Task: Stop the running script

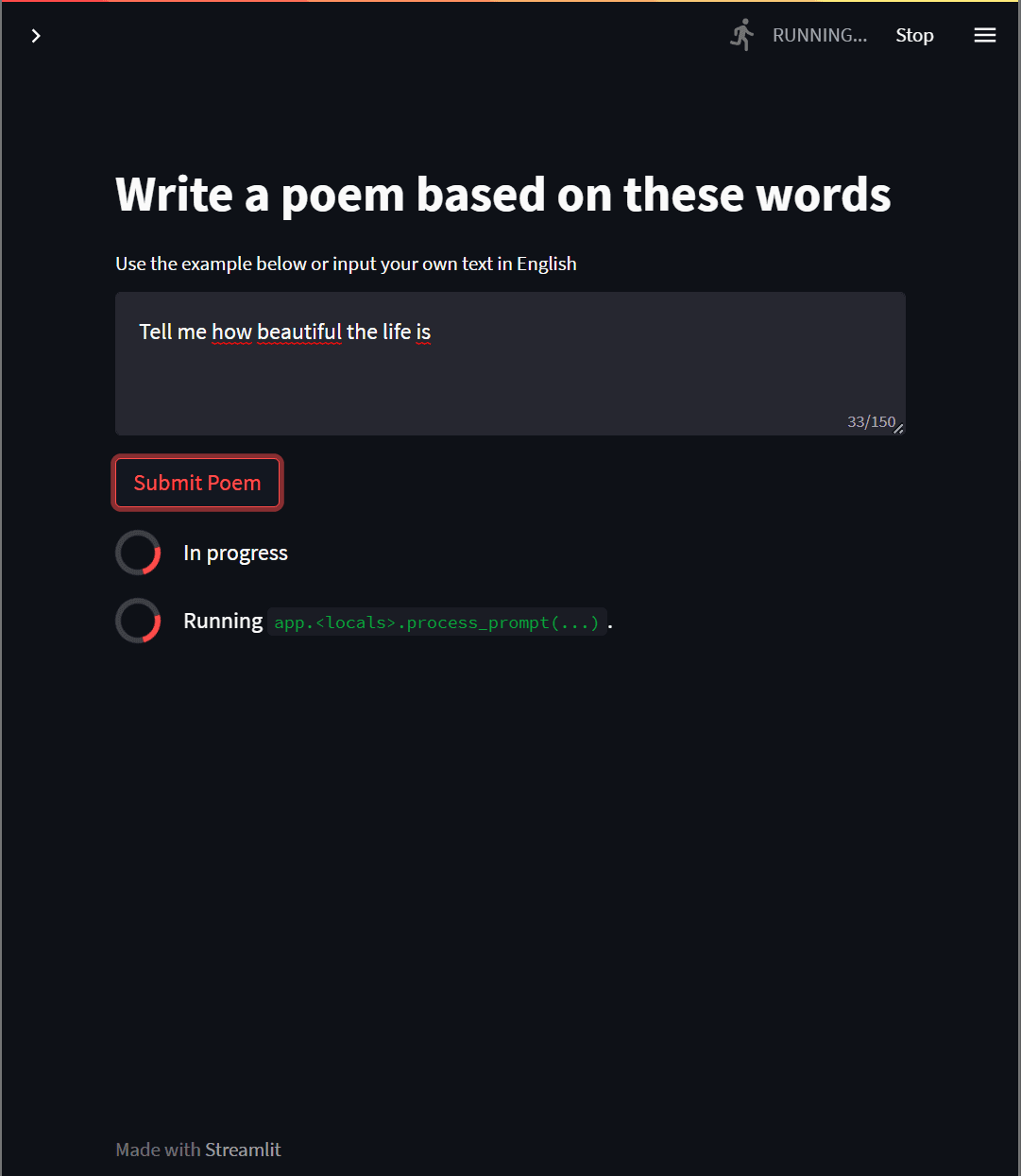Action: click(x=914, y=35)
